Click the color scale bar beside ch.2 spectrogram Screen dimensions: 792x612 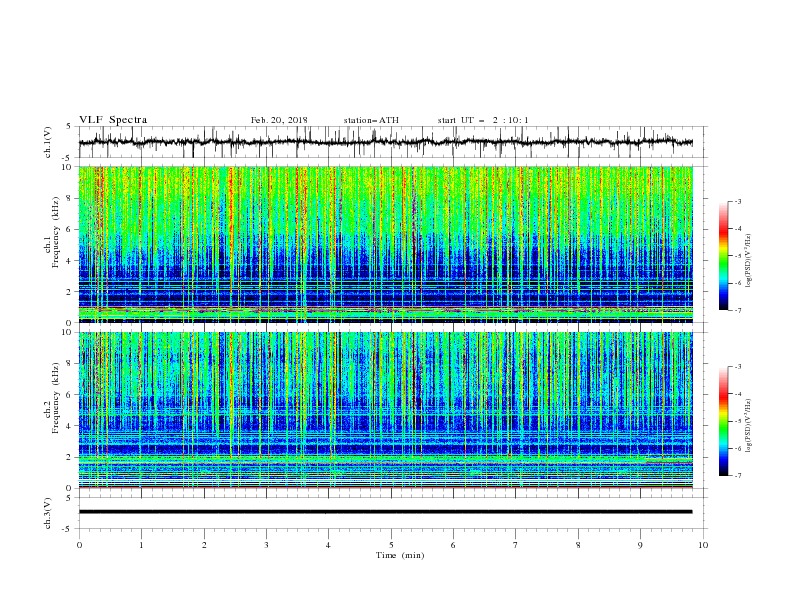[723, 421]
